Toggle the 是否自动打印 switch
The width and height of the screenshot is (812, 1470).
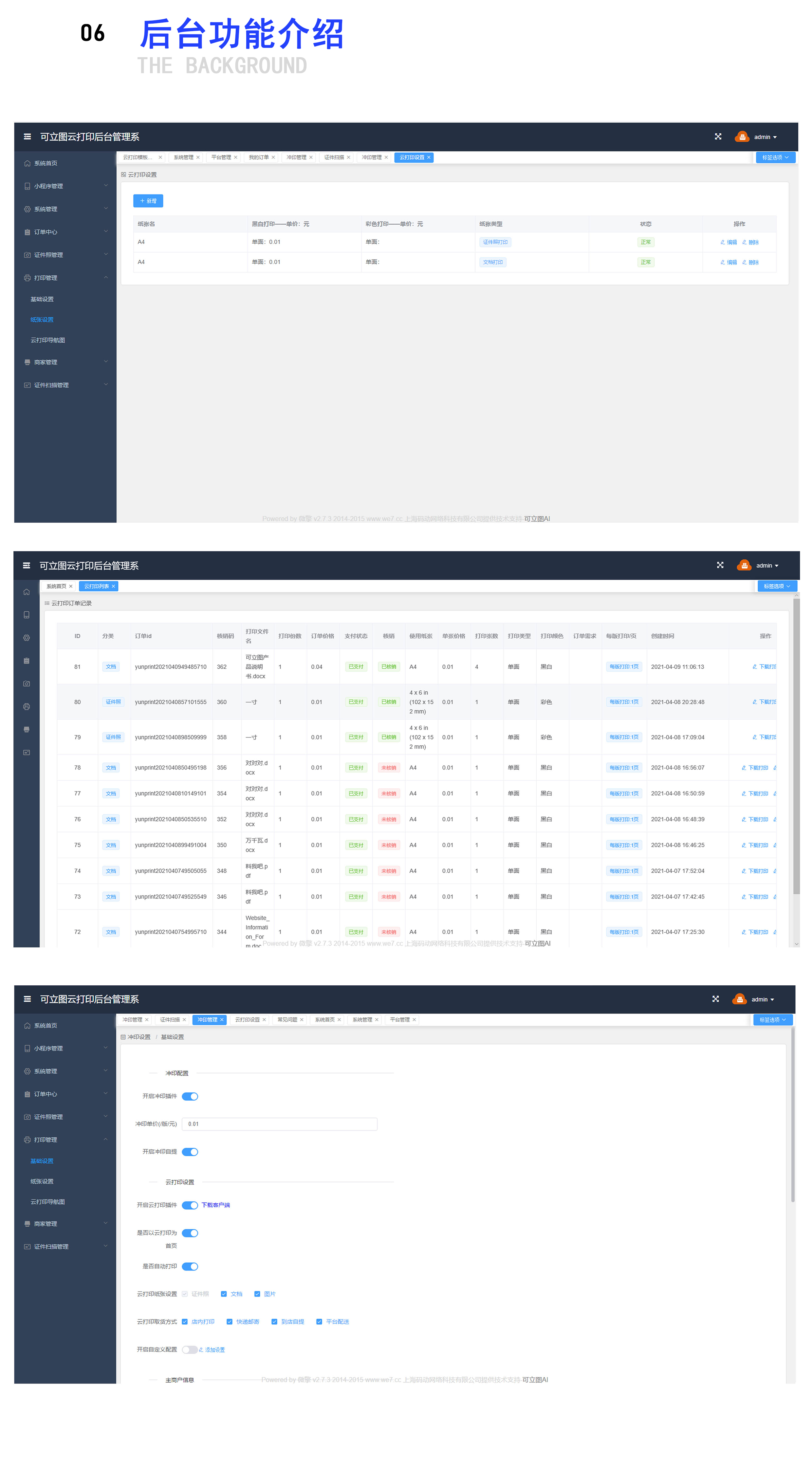[x=190, y=1266]
